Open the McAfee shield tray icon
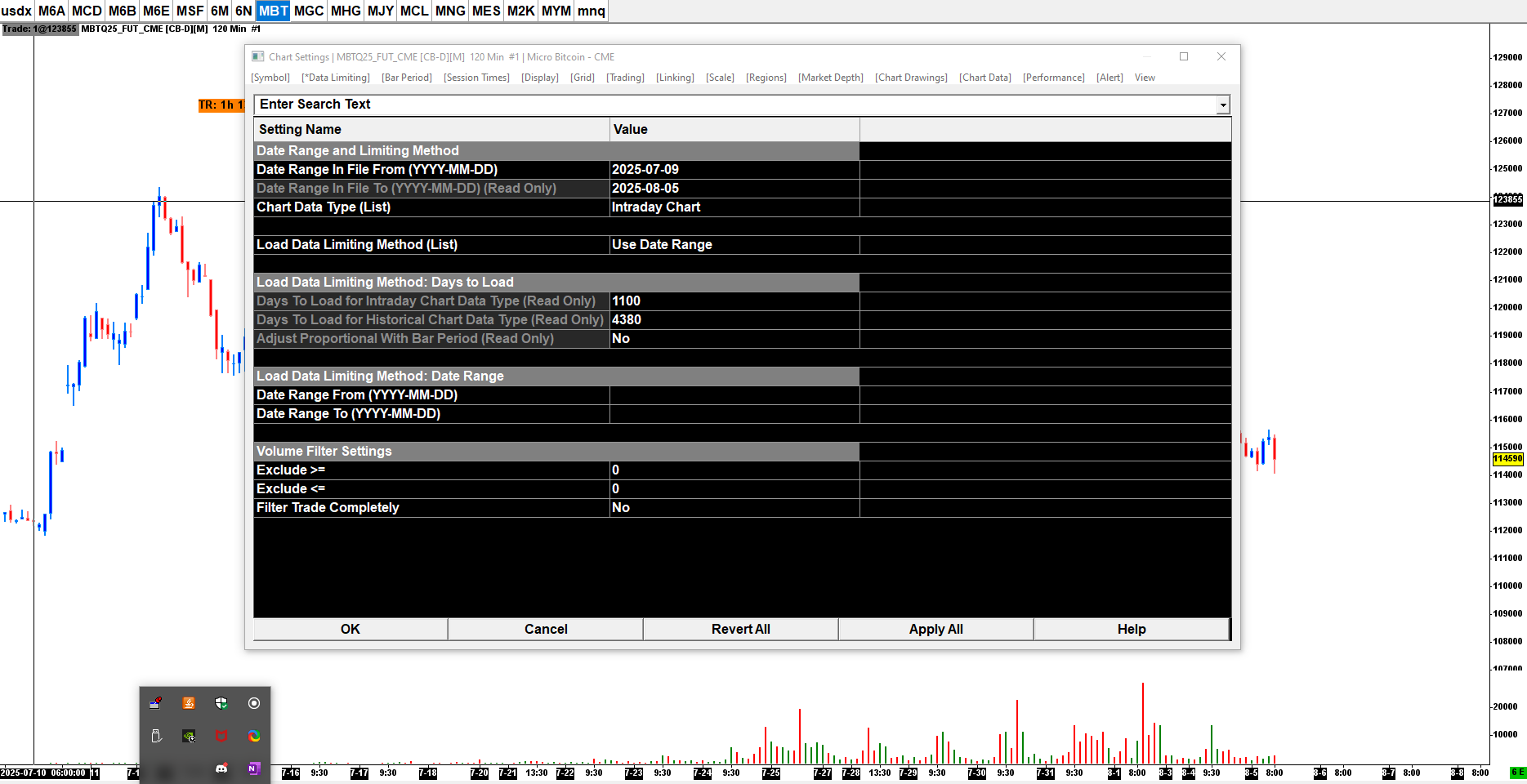 [221, 736]
